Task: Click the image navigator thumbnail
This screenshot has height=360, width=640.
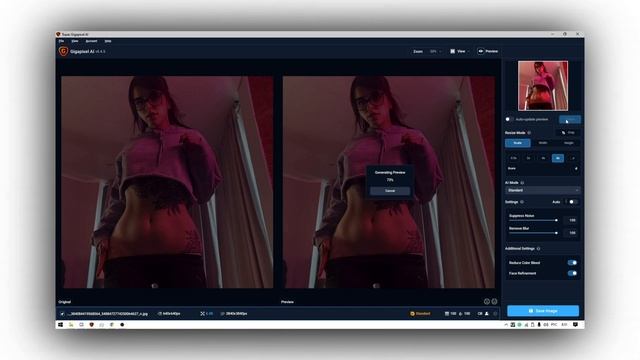Action: coord(543,86)
